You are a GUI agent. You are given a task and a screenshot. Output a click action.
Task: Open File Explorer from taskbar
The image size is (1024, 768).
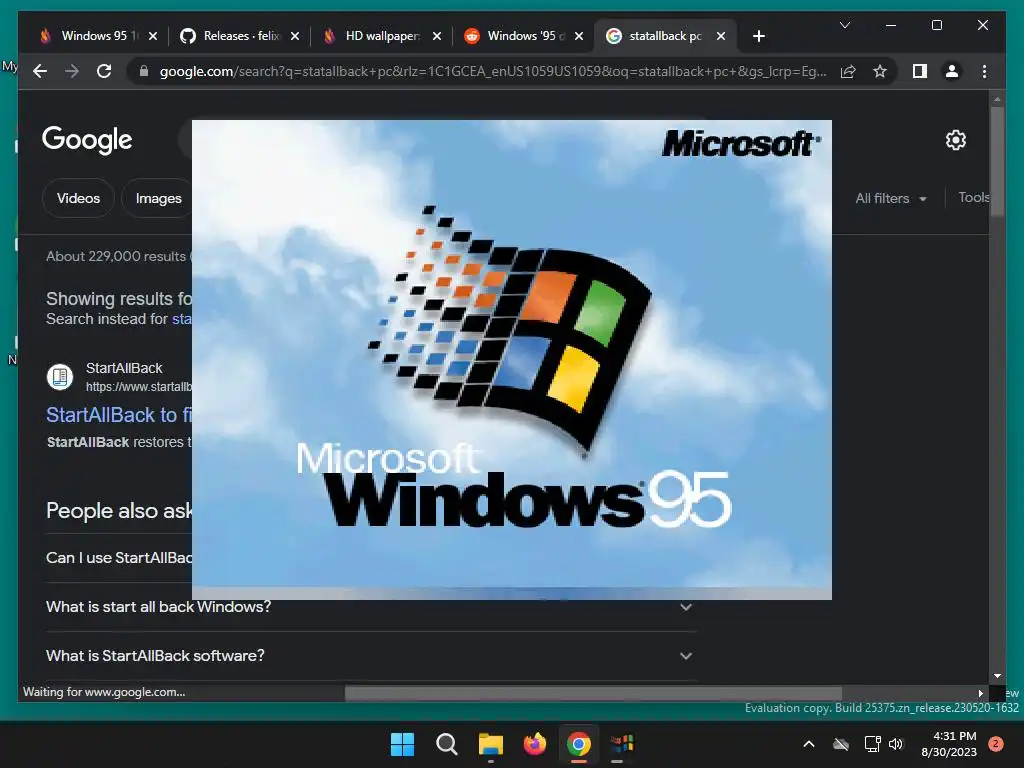coord(490,744)
